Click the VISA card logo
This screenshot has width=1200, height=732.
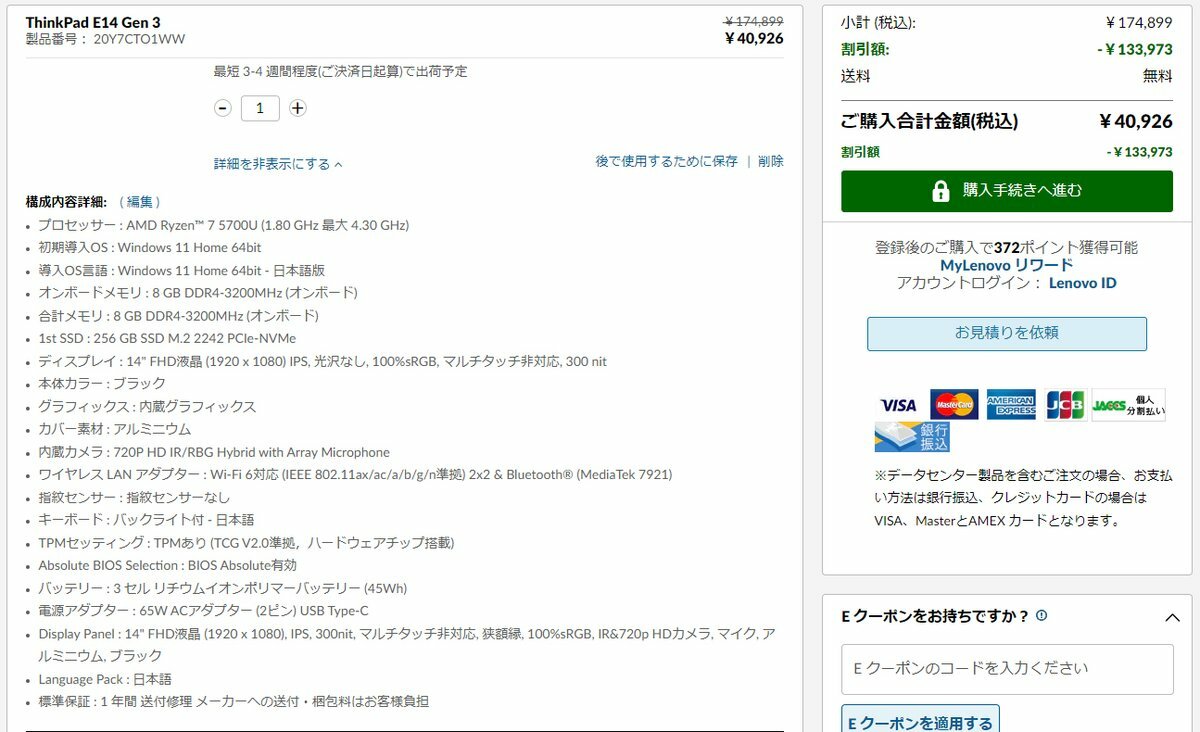(x=898, y=405)
